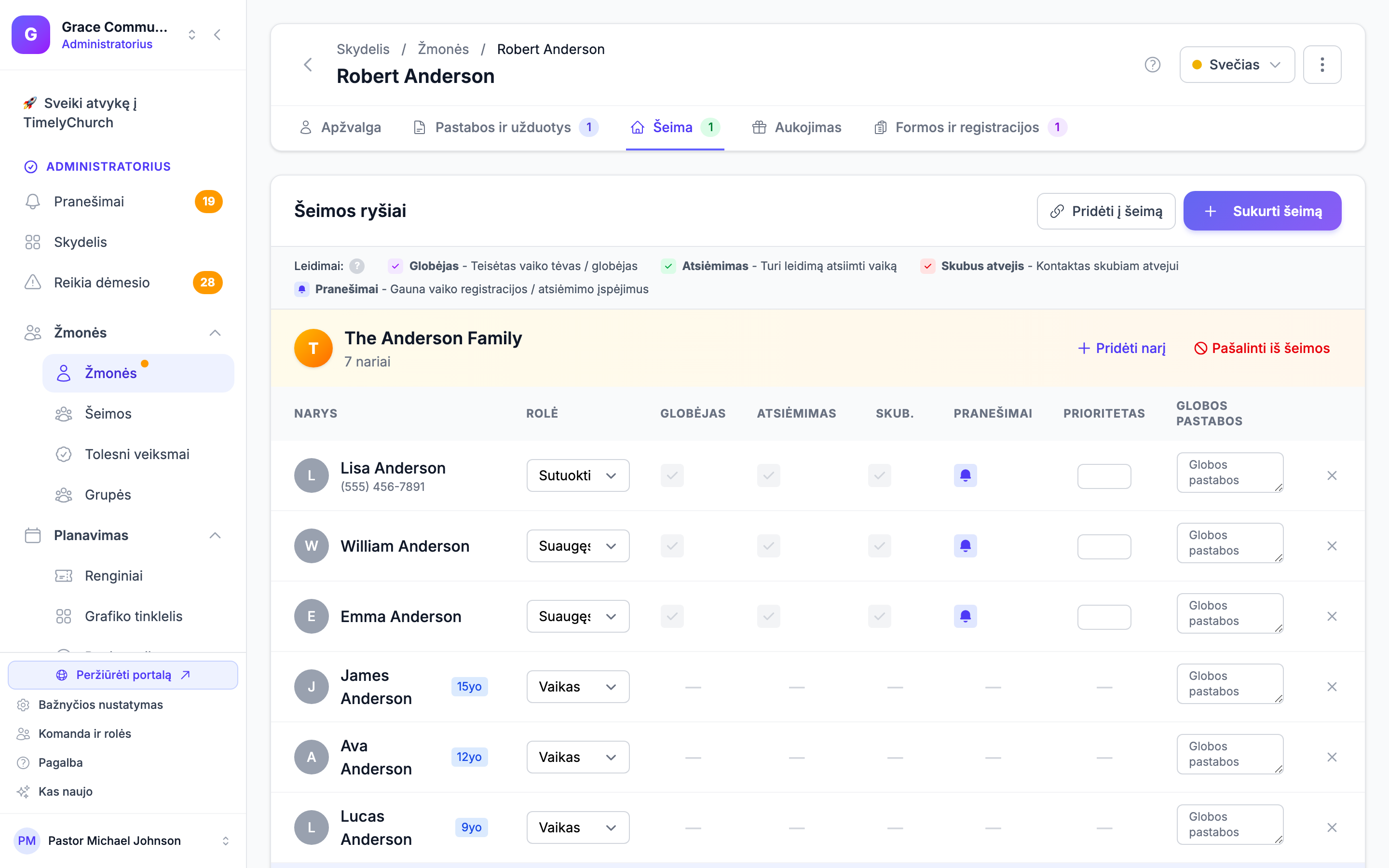Toggle Globėjas checkbox for Lisa Anderson
Image resolution: width=1389 pixels, height=868 pixels.
pyautogui.click(x=672, y=475)
